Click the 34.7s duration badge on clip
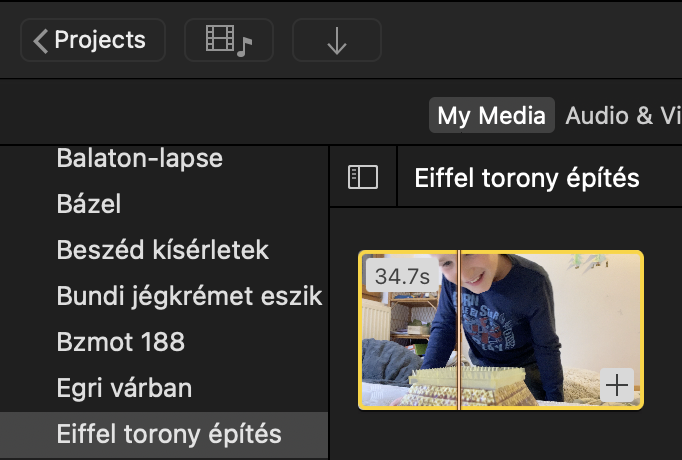The height and width of the screenshot is (460, 682). point(396,275)
